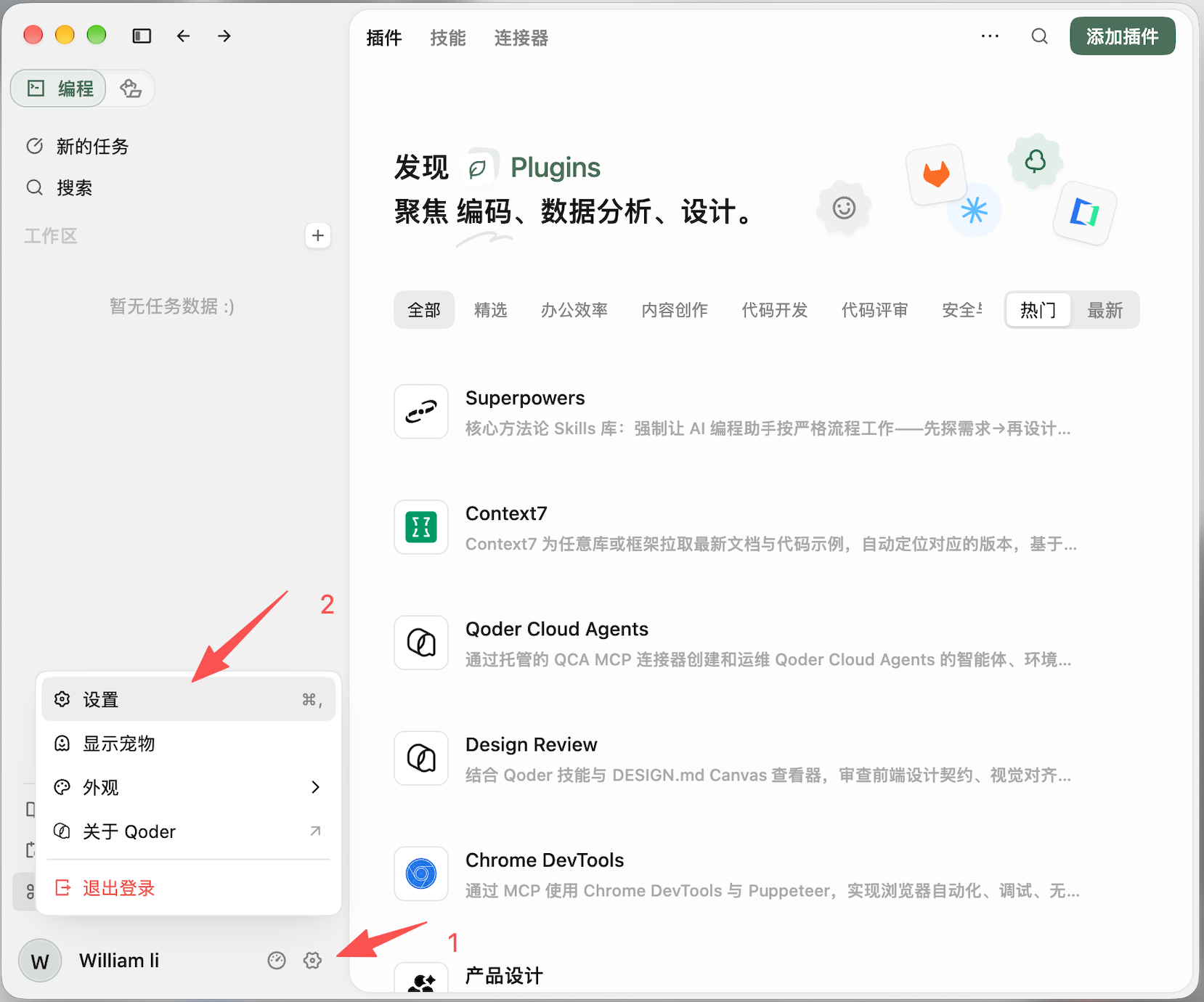Click 退出登录 to log out

point(189,888)
